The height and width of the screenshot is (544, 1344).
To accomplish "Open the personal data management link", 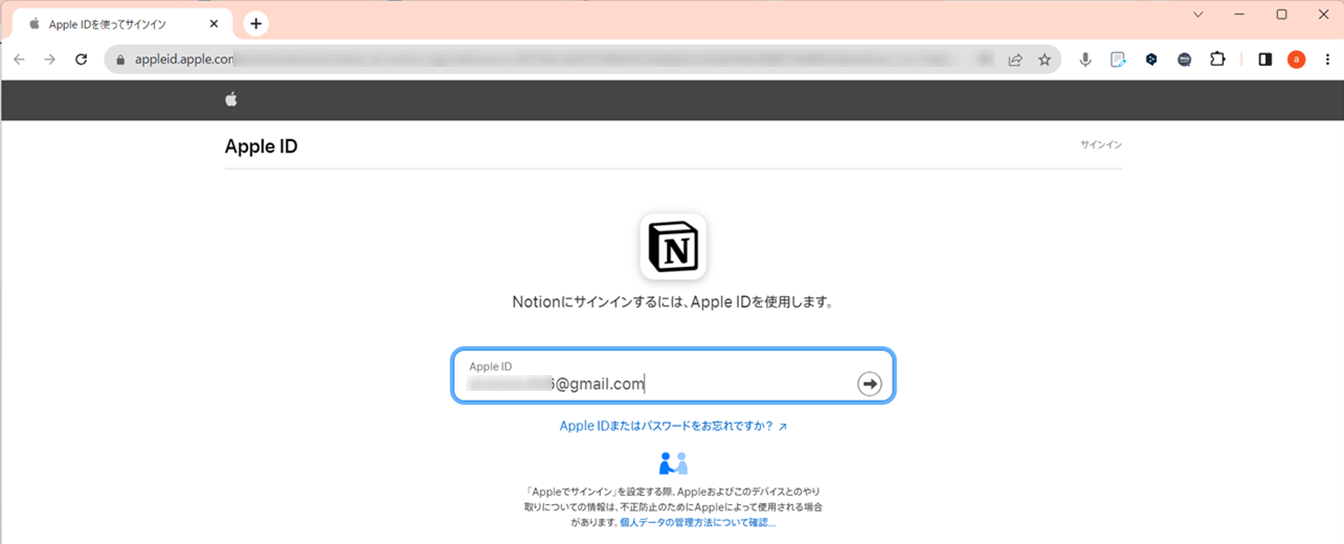I will tap(697, 522).
